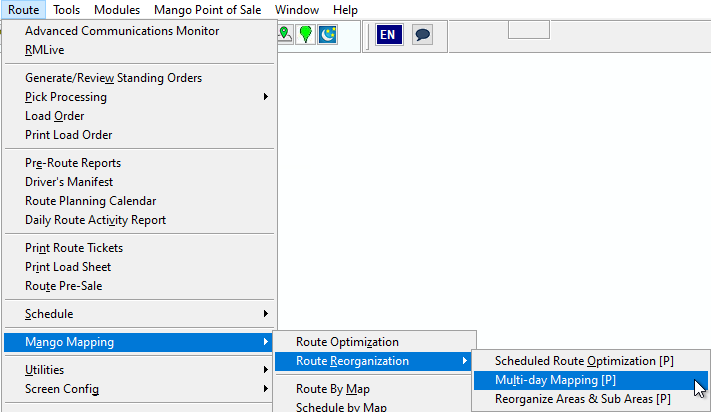
Task: Choose Reorganize Areas & Sub Areas [P]
Action: [x=591, y=399]
